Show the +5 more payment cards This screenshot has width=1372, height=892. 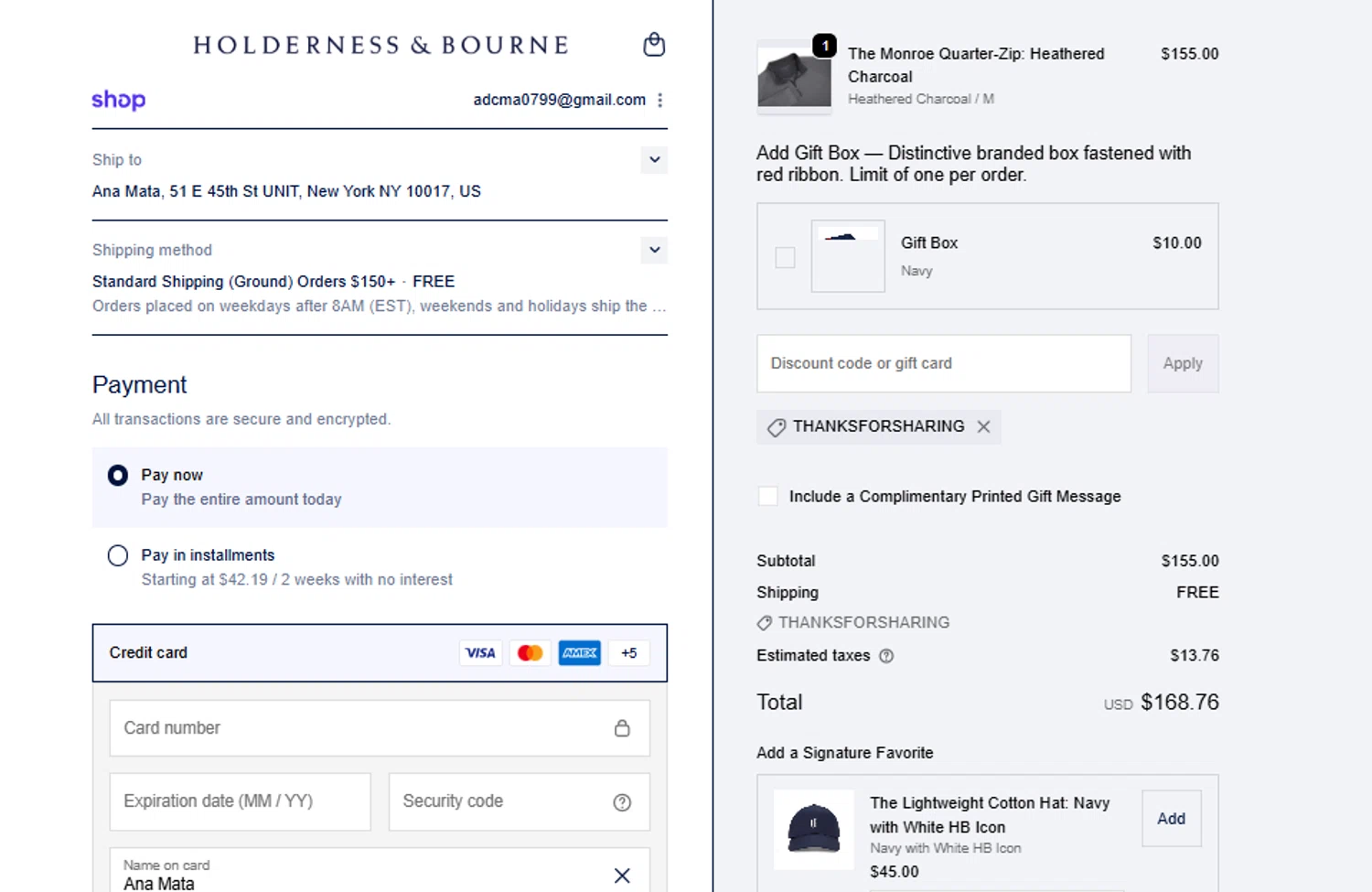click(x=629, y=653)
